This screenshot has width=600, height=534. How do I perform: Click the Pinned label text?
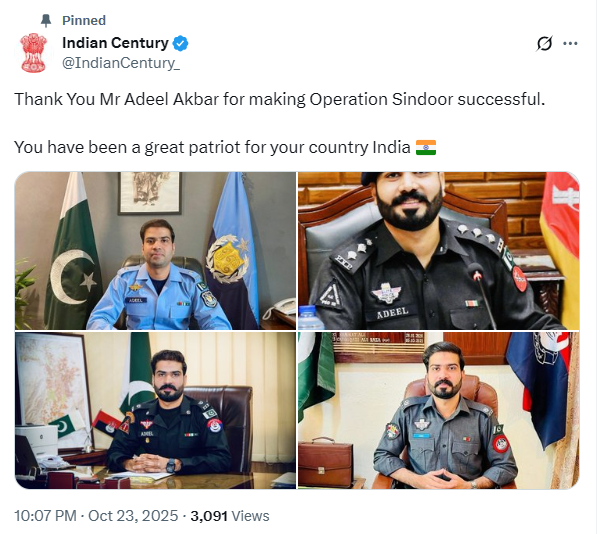[84, 21]
